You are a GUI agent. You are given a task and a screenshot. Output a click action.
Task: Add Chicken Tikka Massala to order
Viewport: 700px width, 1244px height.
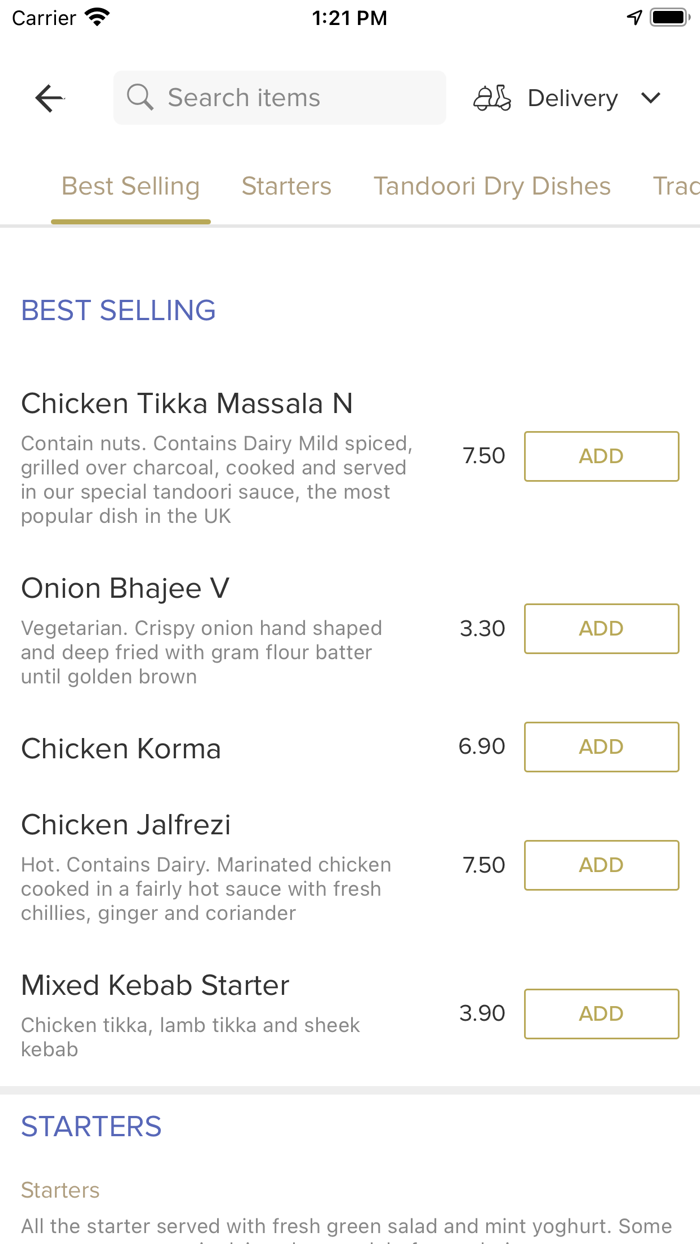601,456
